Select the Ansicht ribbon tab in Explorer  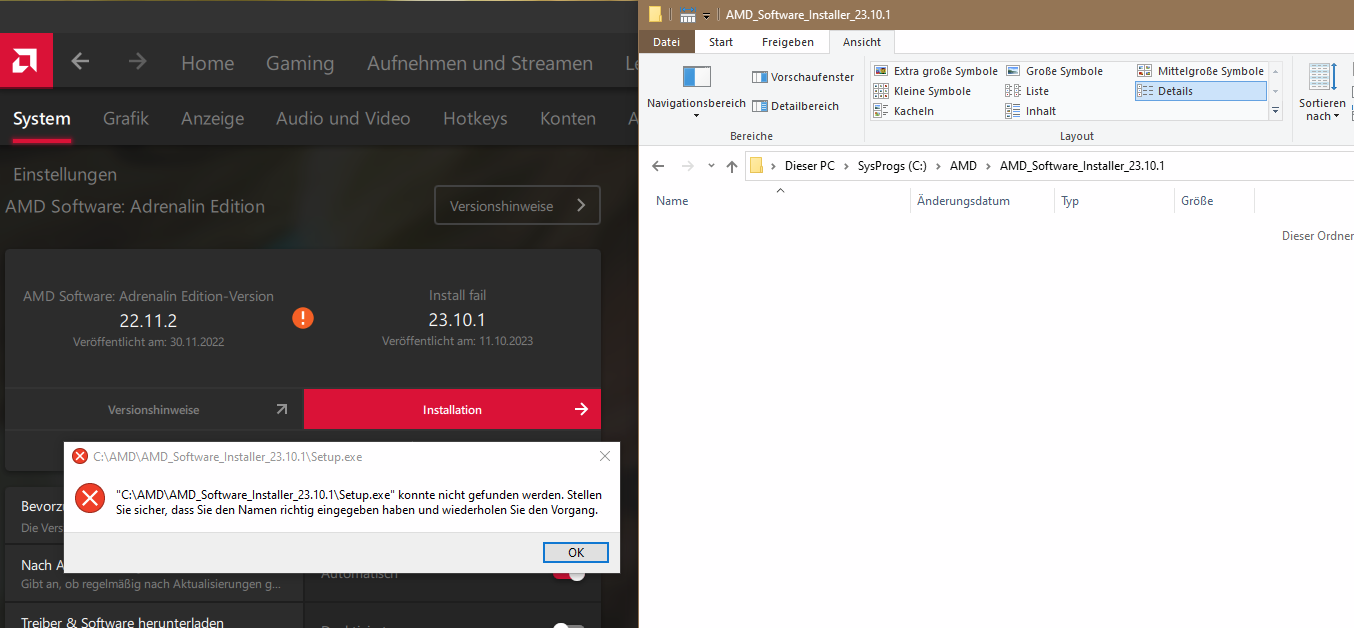click(x=862, y=42)
